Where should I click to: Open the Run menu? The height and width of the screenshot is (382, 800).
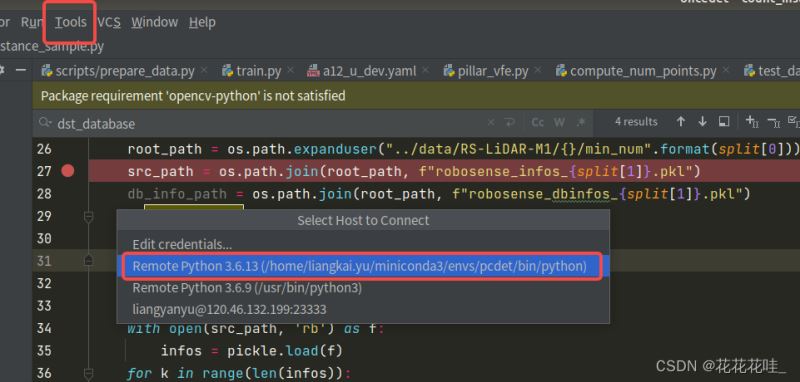(x=32, y=22)
